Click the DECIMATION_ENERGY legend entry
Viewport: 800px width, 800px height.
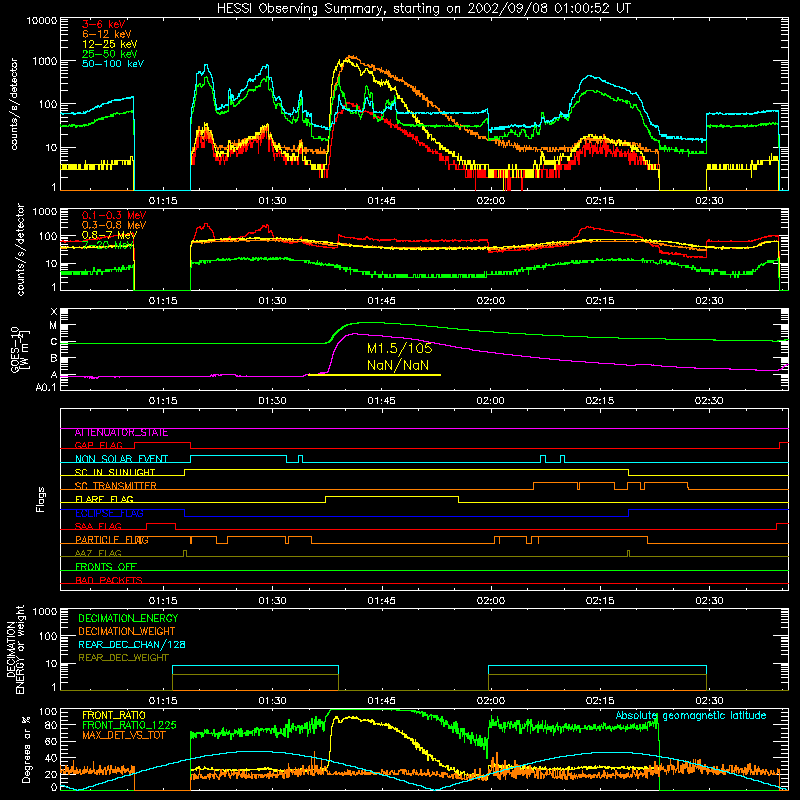tap(128, 618)
